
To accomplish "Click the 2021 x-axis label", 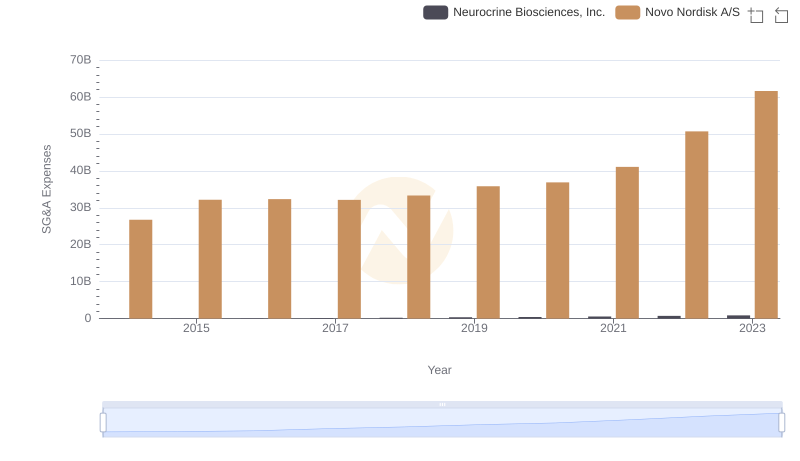I will [613, 328].
